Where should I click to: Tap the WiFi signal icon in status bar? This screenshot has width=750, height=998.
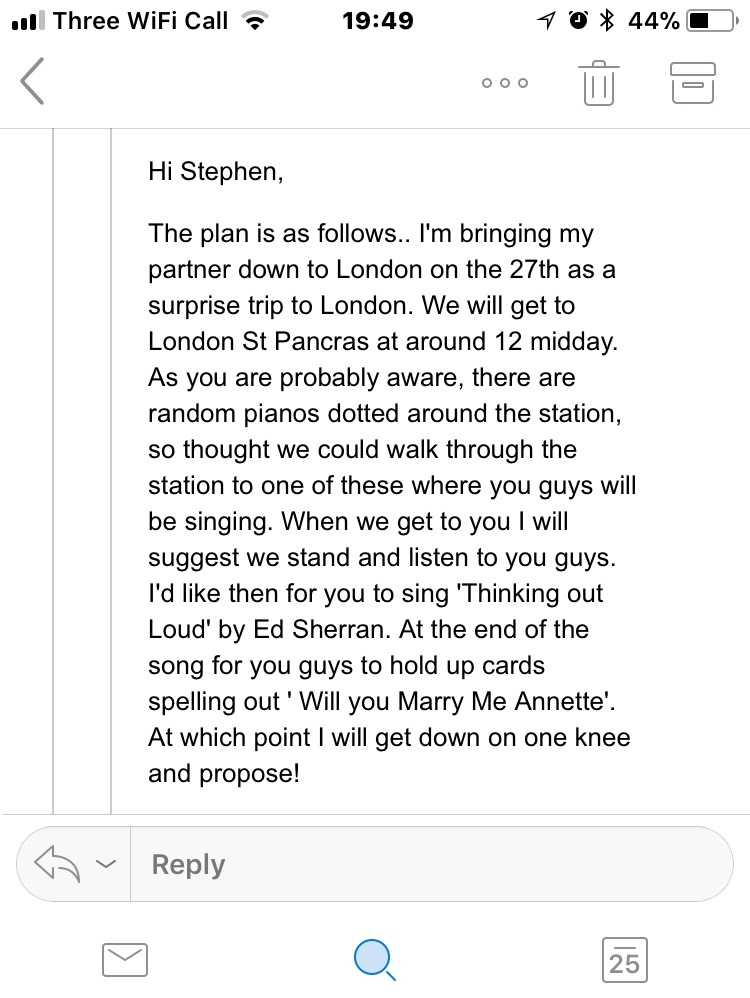[x=255, y=21]
